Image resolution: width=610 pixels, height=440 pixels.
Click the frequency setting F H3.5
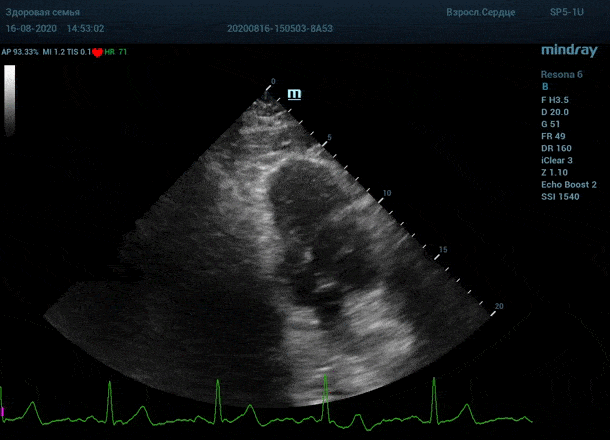coord(555,99)
